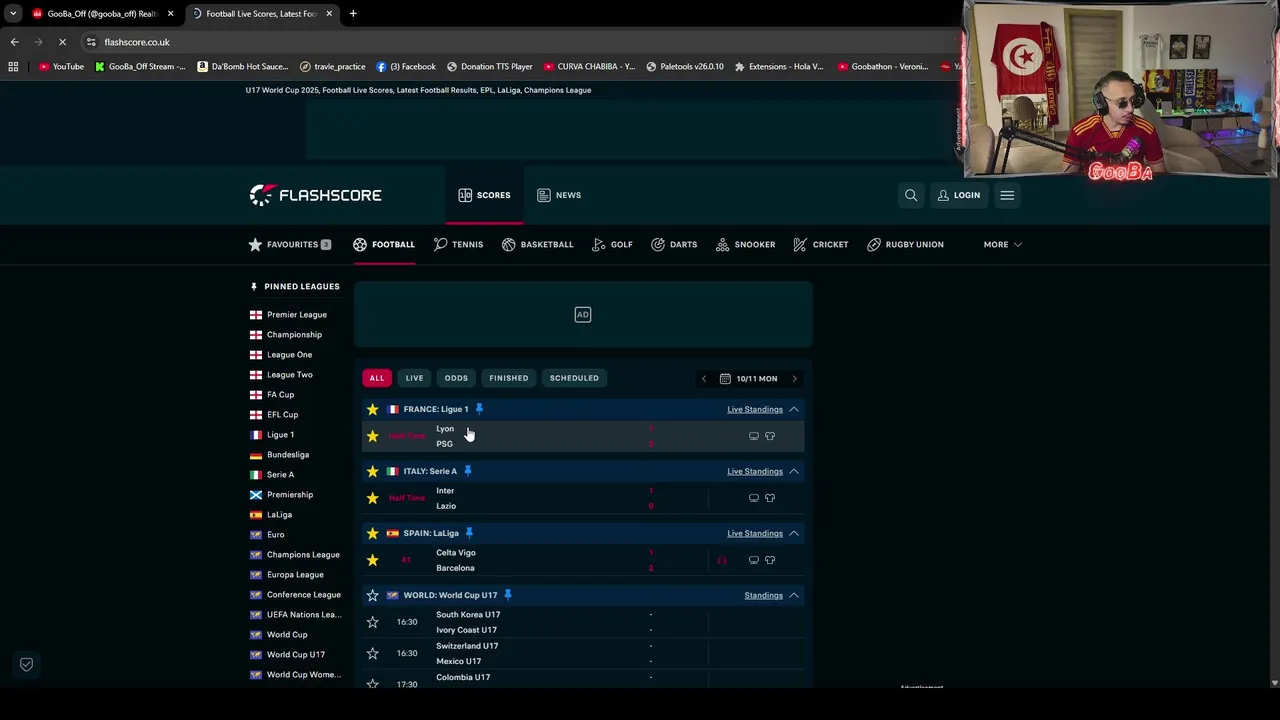Click TV icon for Inter vs Lazio

point(754,498)
